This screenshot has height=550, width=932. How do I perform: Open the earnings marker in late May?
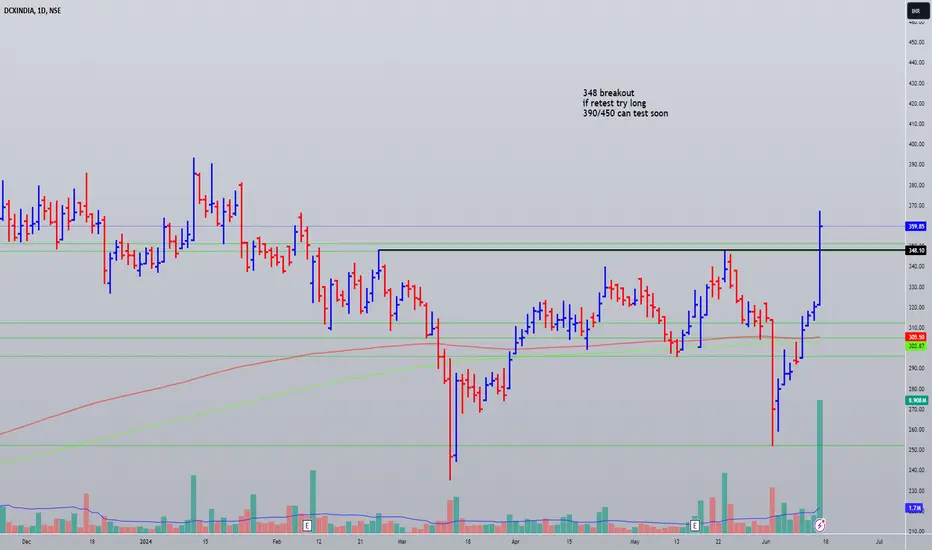point(694,526)
